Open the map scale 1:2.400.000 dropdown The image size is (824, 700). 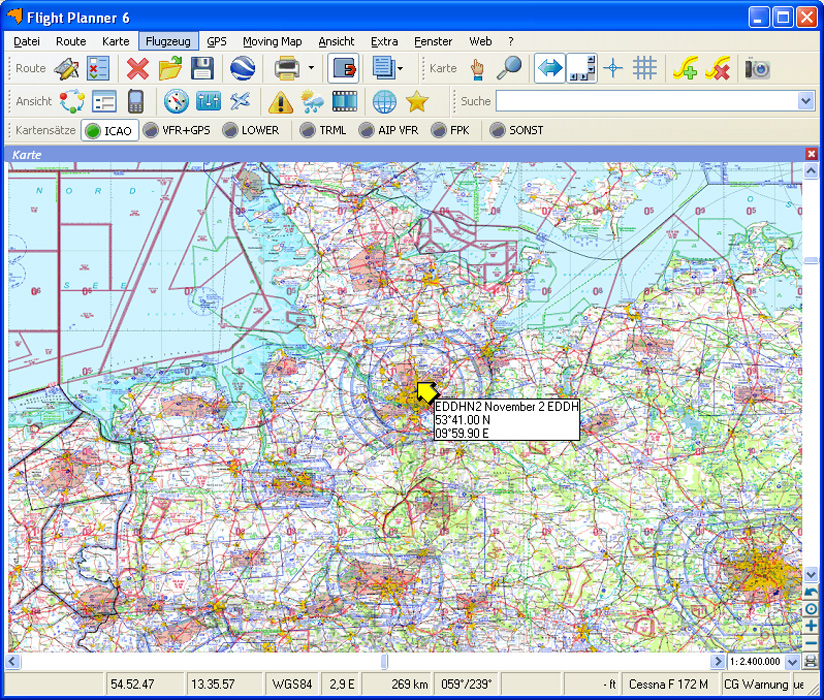pos(793,662)
